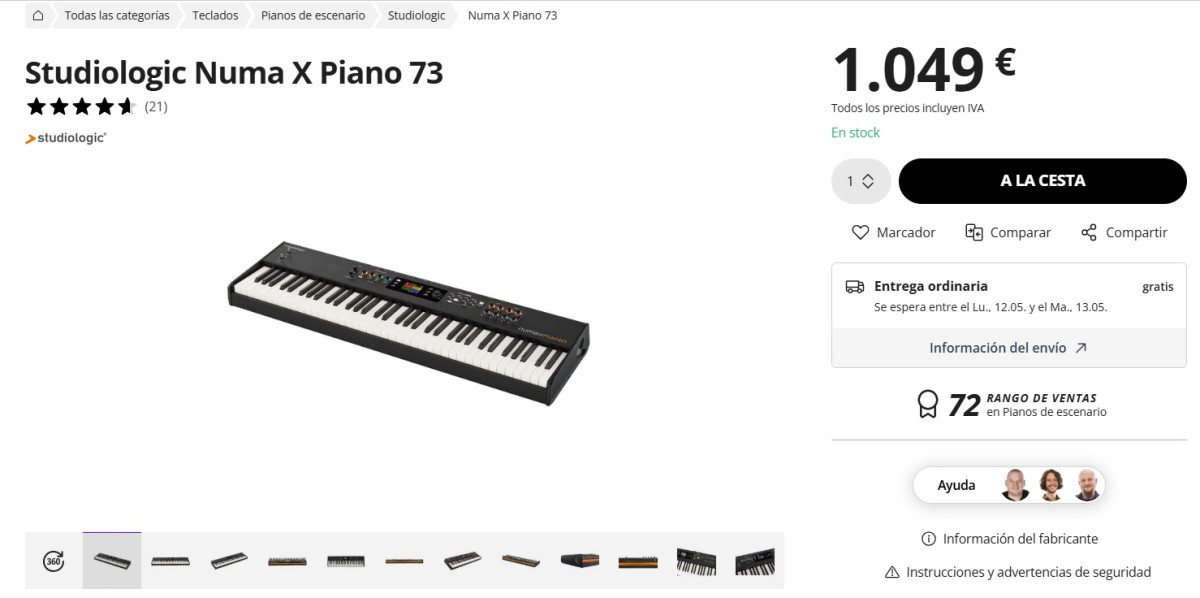Click the heart Marcador icon
This screenshot has height=598, width=1200.
pyautogui.click(x=860, y=232)
